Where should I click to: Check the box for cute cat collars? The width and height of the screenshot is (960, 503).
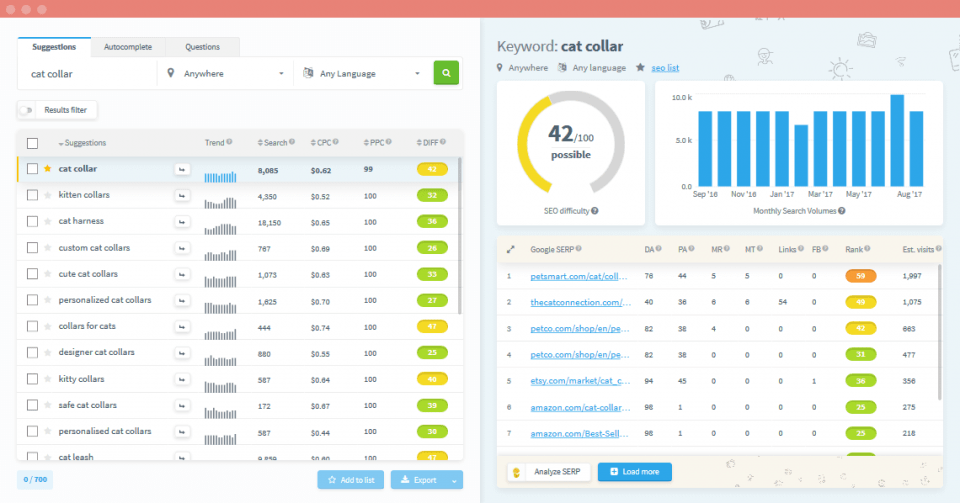point(32,274)
